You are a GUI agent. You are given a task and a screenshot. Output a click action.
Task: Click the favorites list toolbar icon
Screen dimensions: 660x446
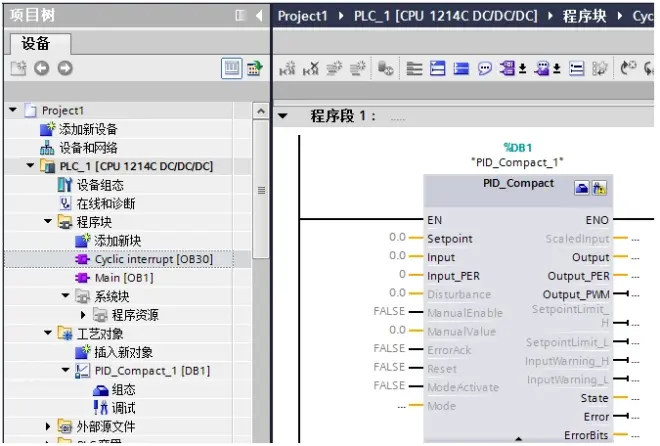pos(577,68)
